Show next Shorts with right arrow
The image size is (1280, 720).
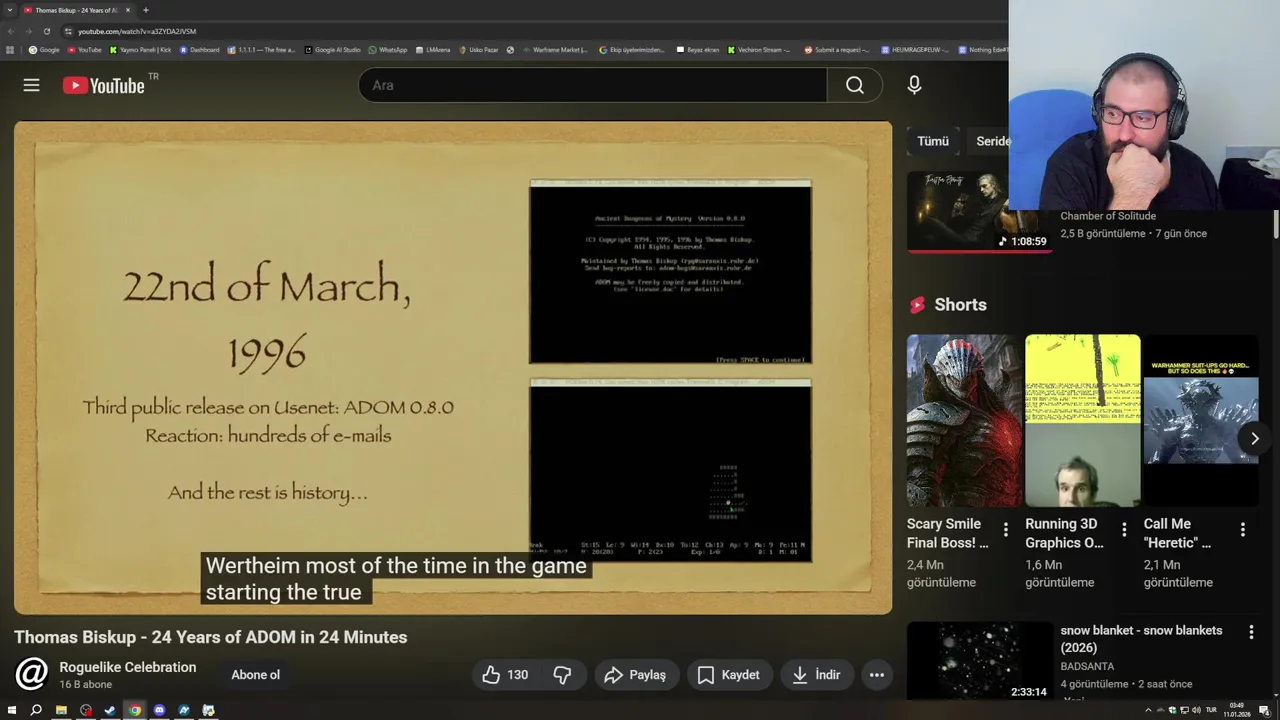pyautogui.click(x=1254, y=438)
